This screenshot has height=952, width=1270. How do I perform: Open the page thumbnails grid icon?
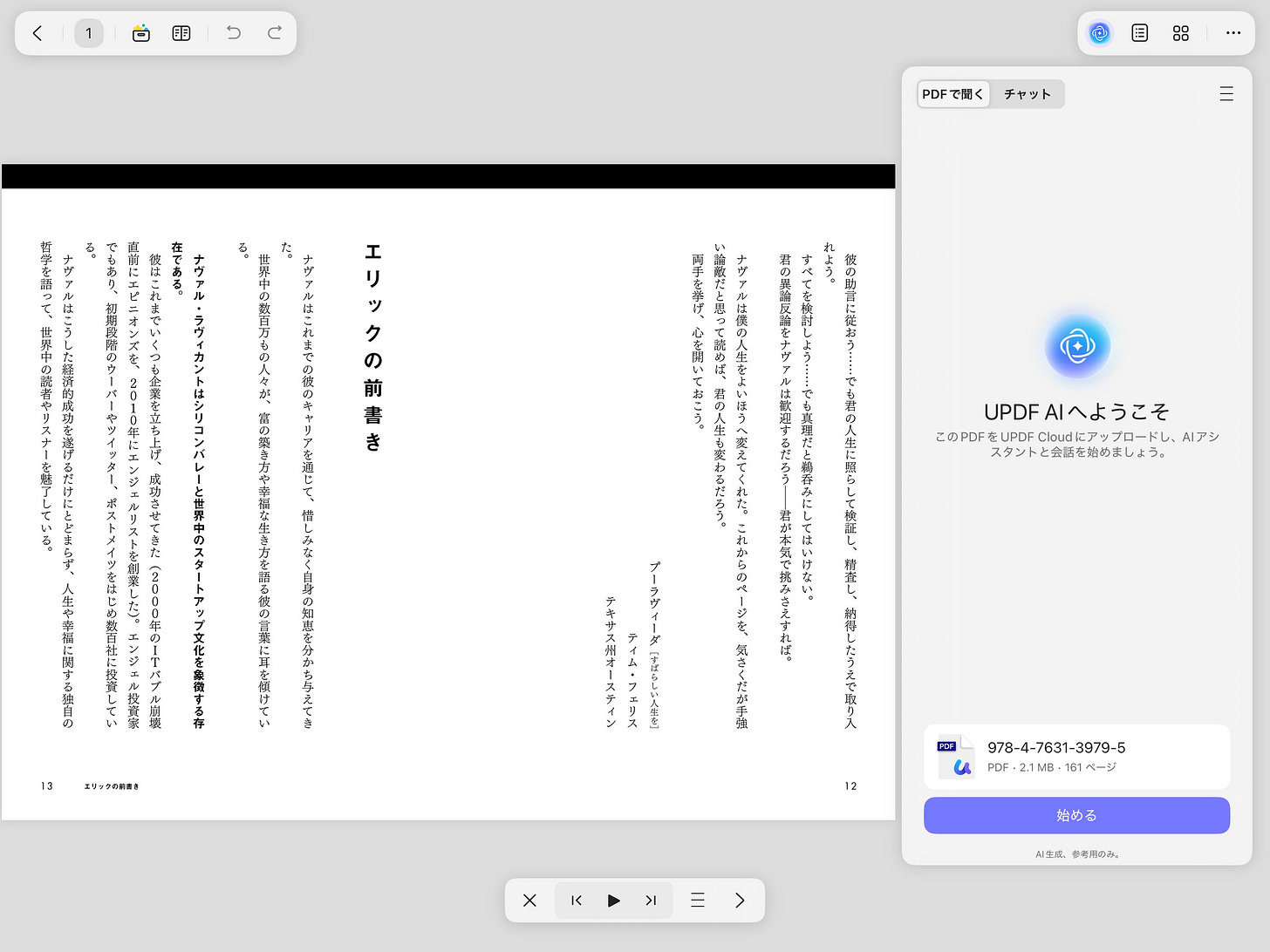pos(1181,33)
